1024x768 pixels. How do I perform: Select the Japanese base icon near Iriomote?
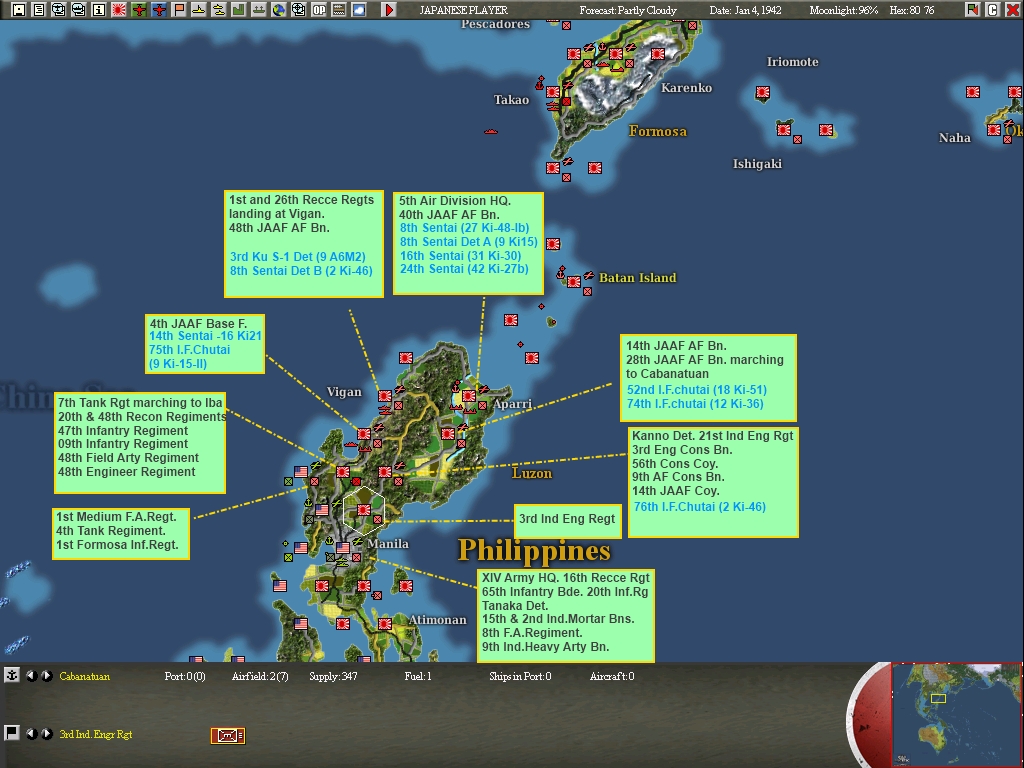coord(762,92)
